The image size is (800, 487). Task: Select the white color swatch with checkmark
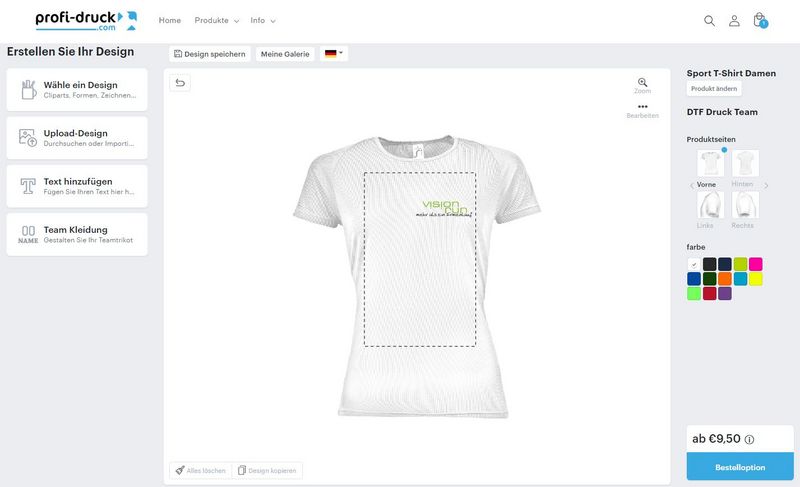(693, 264)
